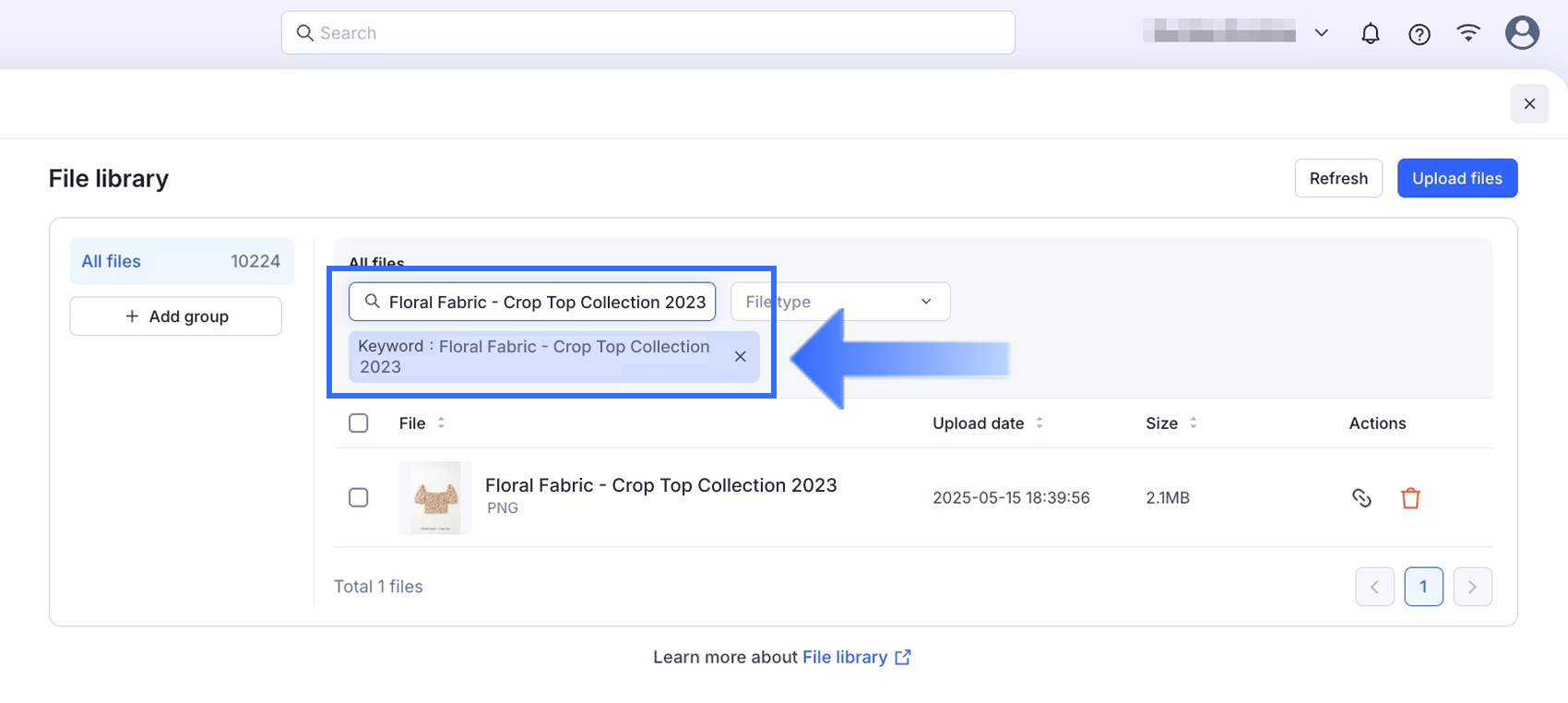Copy link for Floral Fabric file
This screenshot has height=703, width=1568.
click(x=1361, y=498)
